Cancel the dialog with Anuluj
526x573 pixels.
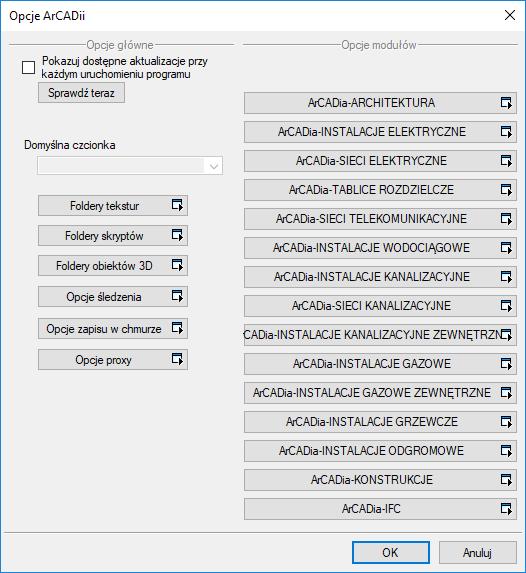[477, 553]
